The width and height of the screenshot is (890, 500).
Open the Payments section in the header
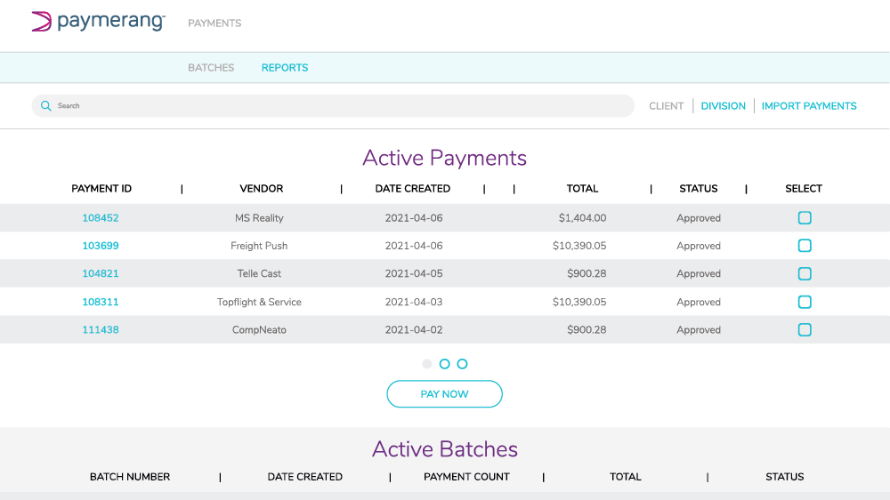click(215, 23)
